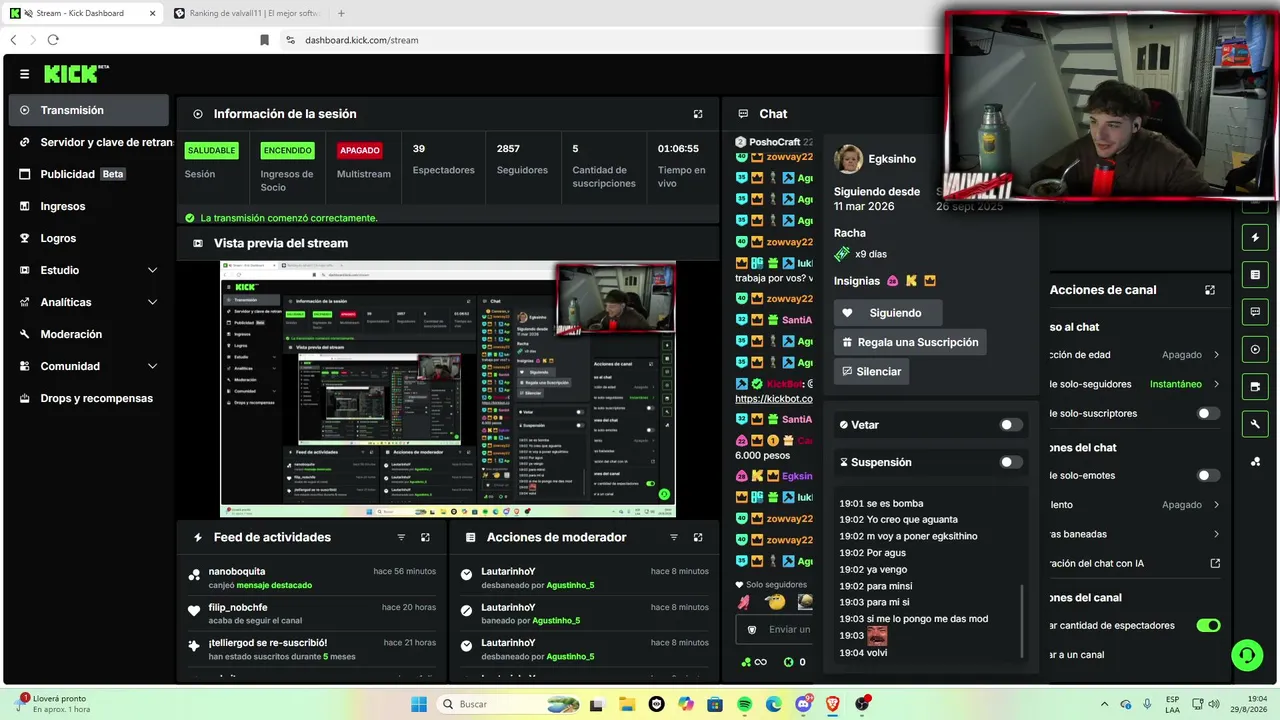Click the record circle icon in right sidebar

pos(1256,349)
